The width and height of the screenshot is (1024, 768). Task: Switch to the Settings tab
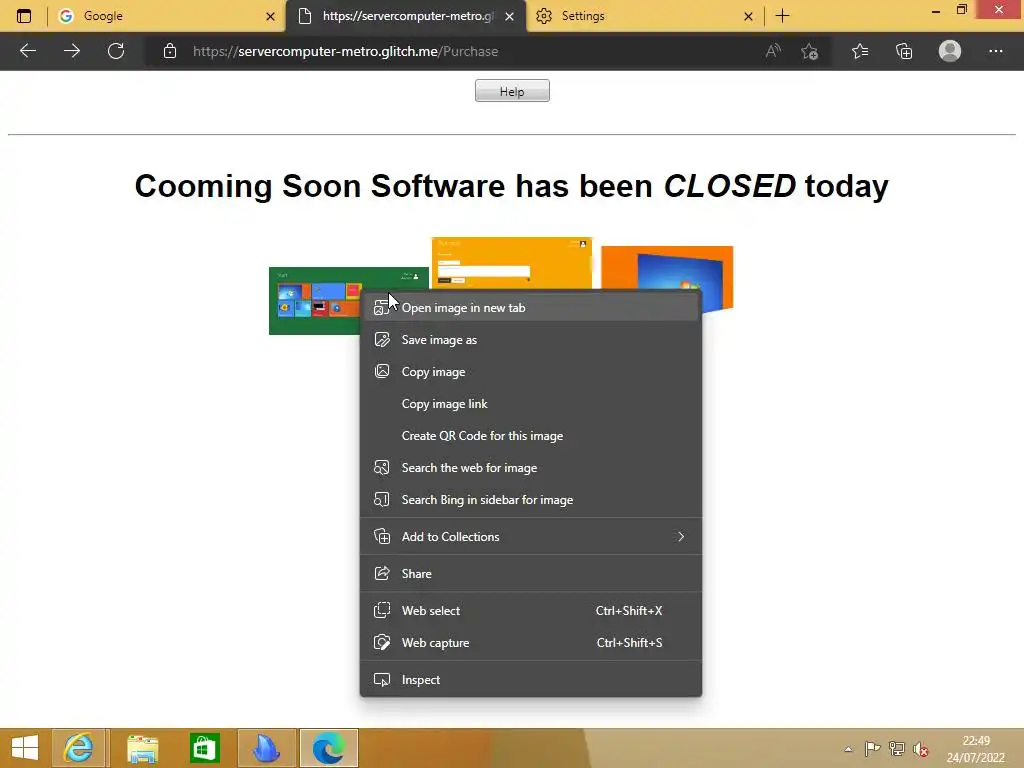[643, 16]
